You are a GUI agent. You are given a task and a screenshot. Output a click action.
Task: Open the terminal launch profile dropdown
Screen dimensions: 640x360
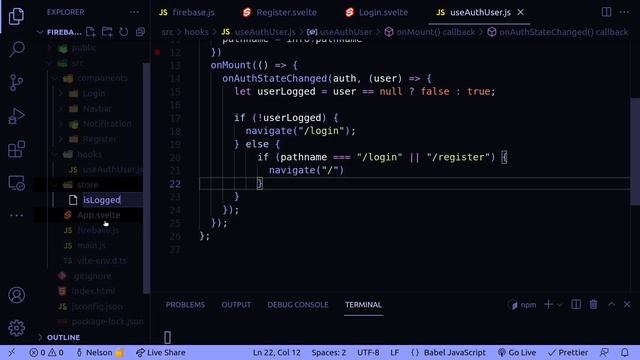tap(560, 305)
